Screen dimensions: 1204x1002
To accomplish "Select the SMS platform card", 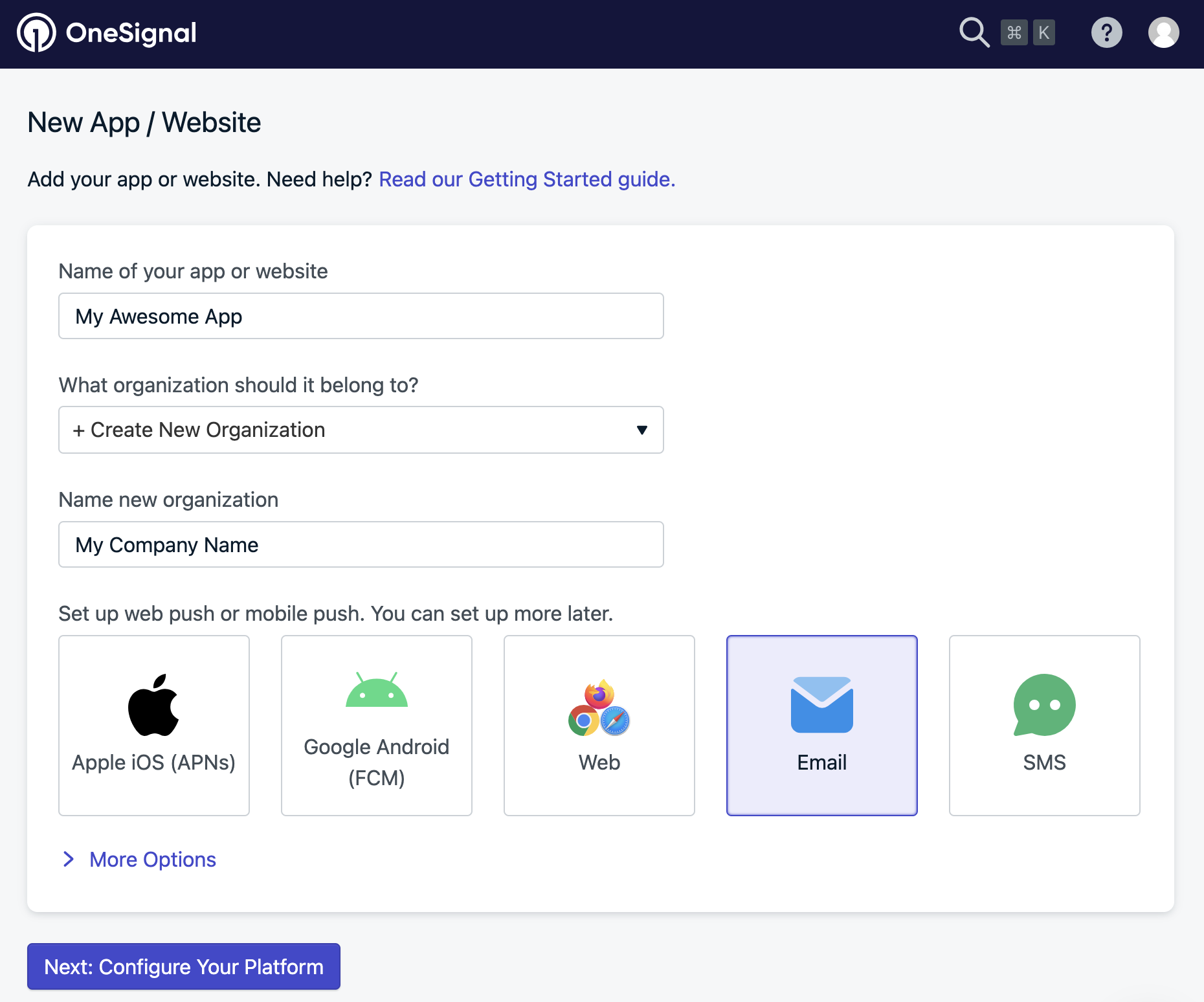I will click(1045, 726).
